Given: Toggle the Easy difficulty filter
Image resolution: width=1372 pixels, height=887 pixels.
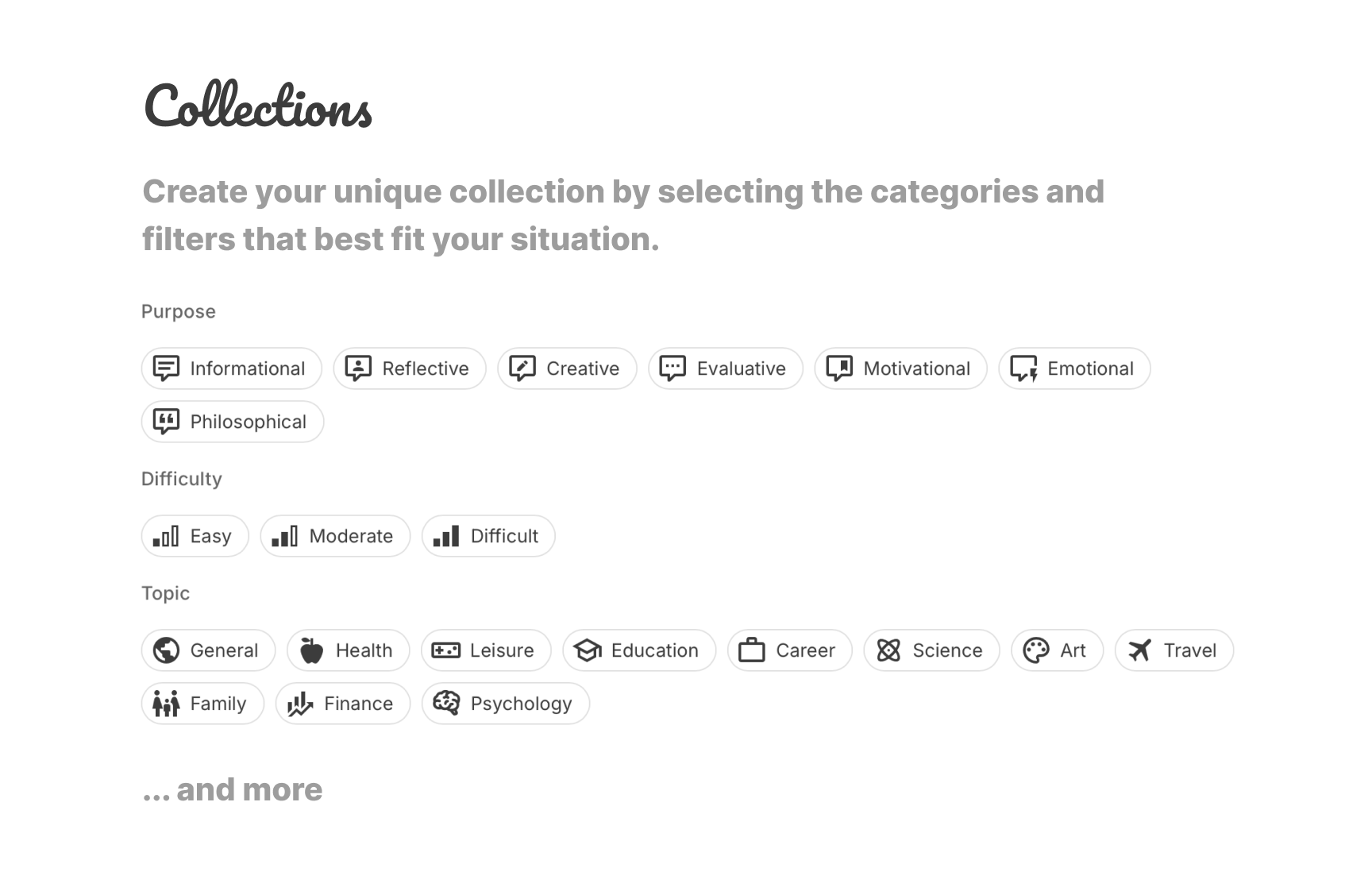Looking at the screenshot, I should point(195,536).
